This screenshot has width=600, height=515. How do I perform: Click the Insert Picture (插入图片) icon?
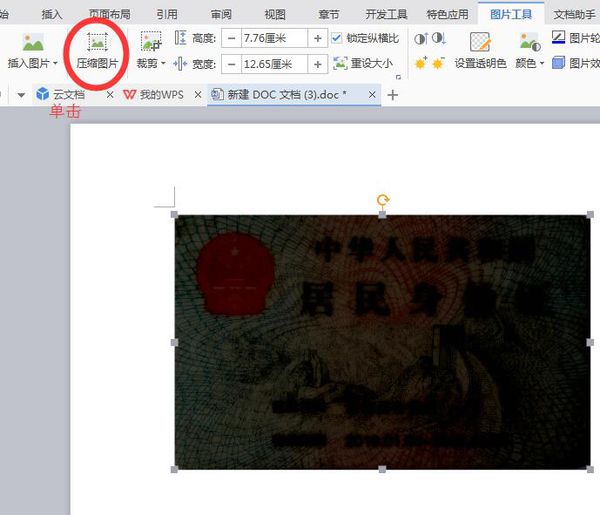[33, 42]
